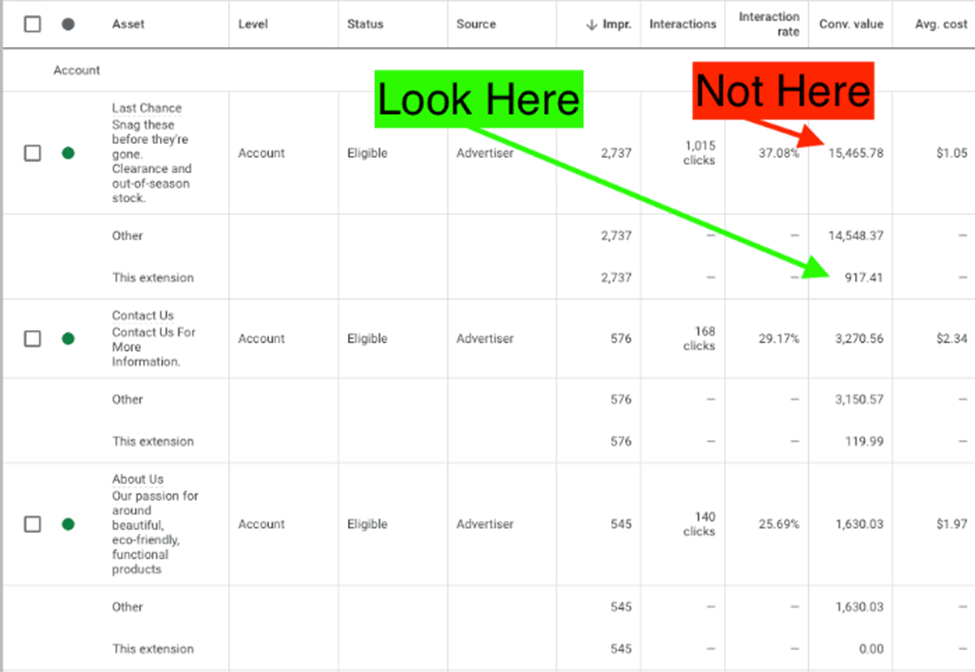The width and height of the screenshot is (975, 672).
Task: Sort table by Interactions column
Action: click(x=683, y=24)
